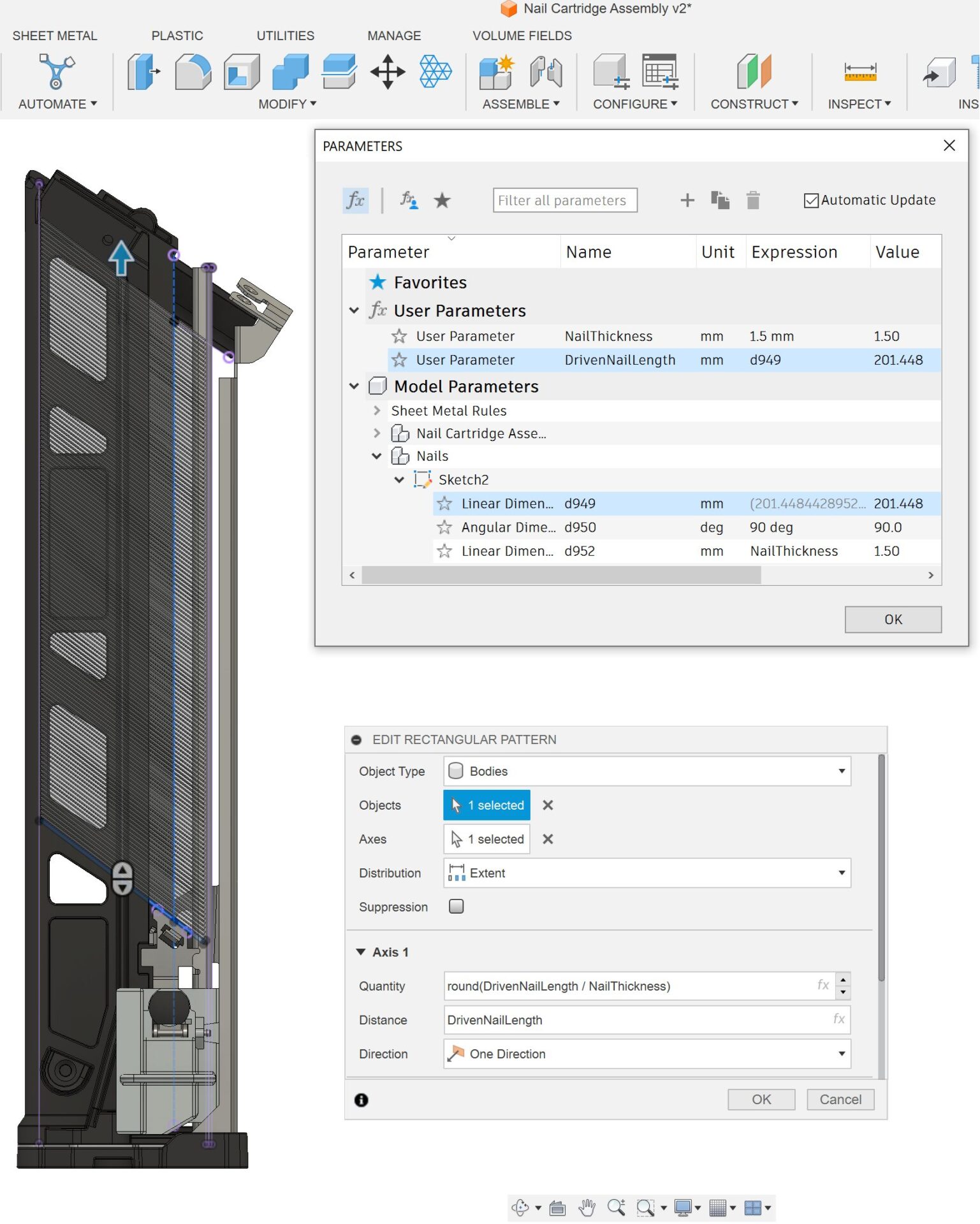Open Display Settings monitor icon

pyautogui.click(x=683, y=1207)
